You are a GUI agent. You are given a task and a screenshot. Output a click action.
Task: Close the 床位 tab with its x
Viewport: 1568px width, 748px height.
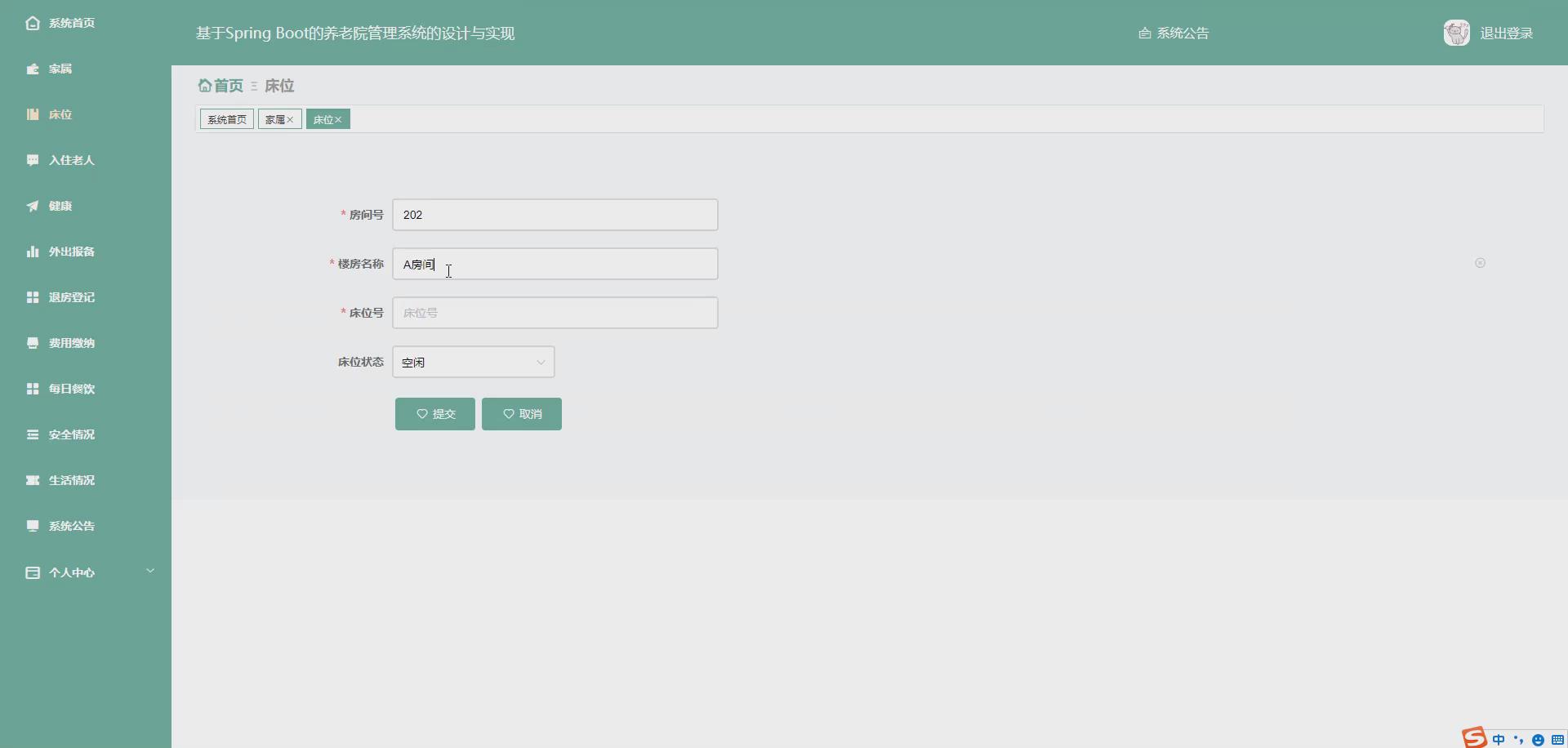click(338, 119)
